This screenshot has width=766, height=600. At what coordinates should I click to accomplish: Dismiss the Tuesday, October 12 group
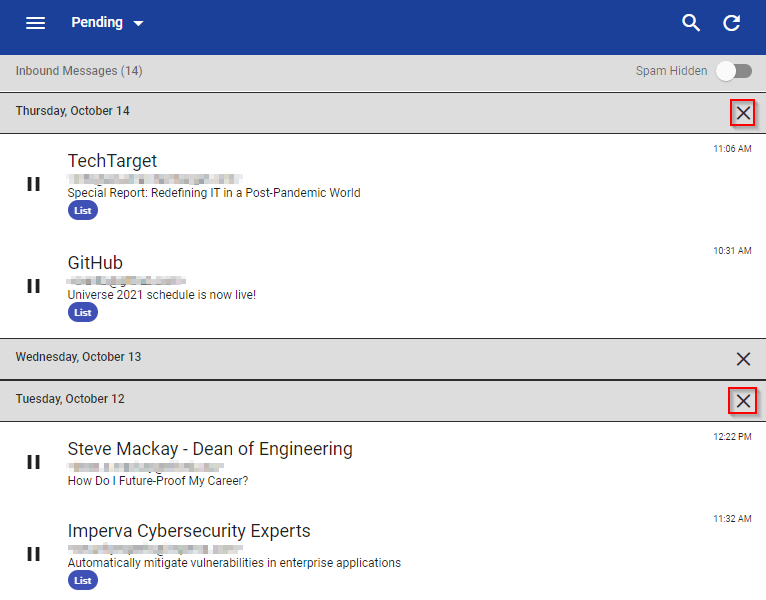click(x=743, y=401)
